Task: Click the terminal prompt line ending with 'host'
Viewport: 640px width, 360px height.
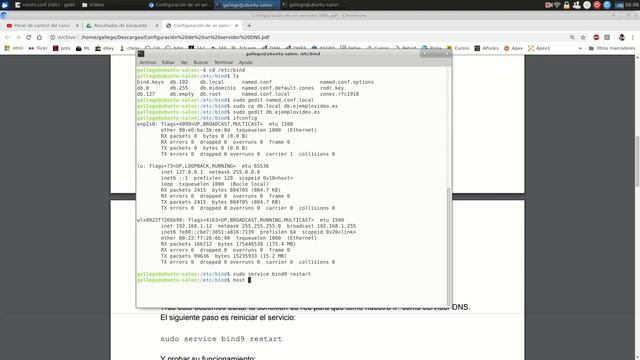Action: click(194, 280)
